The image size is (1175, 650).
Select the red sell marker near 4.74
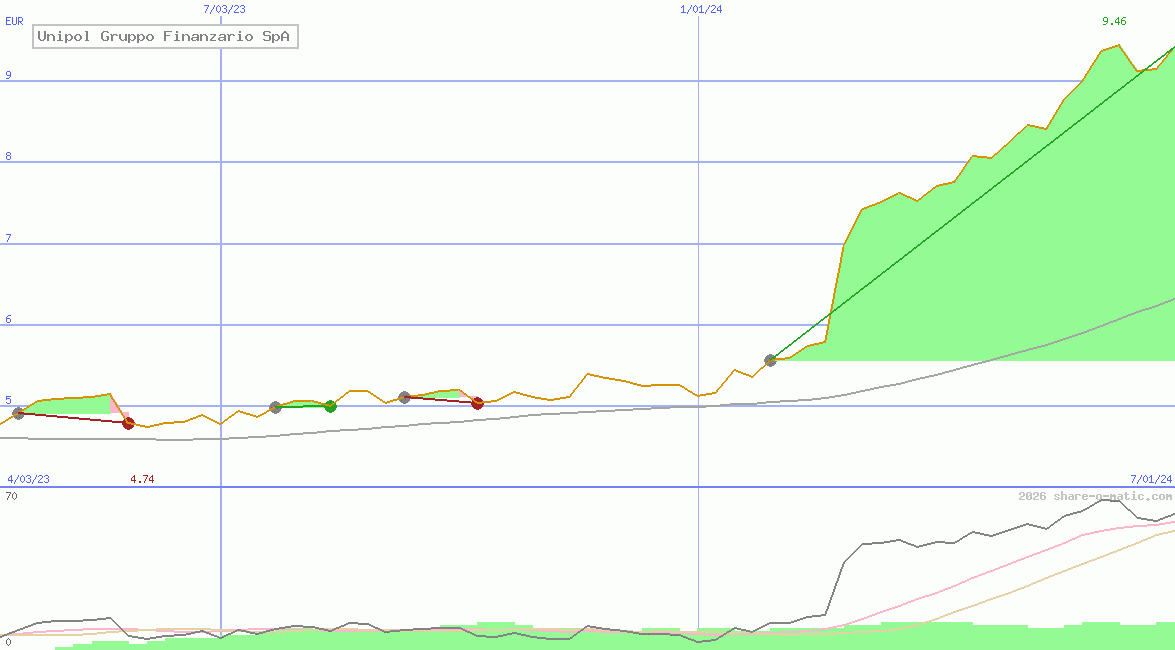(128, 424)
